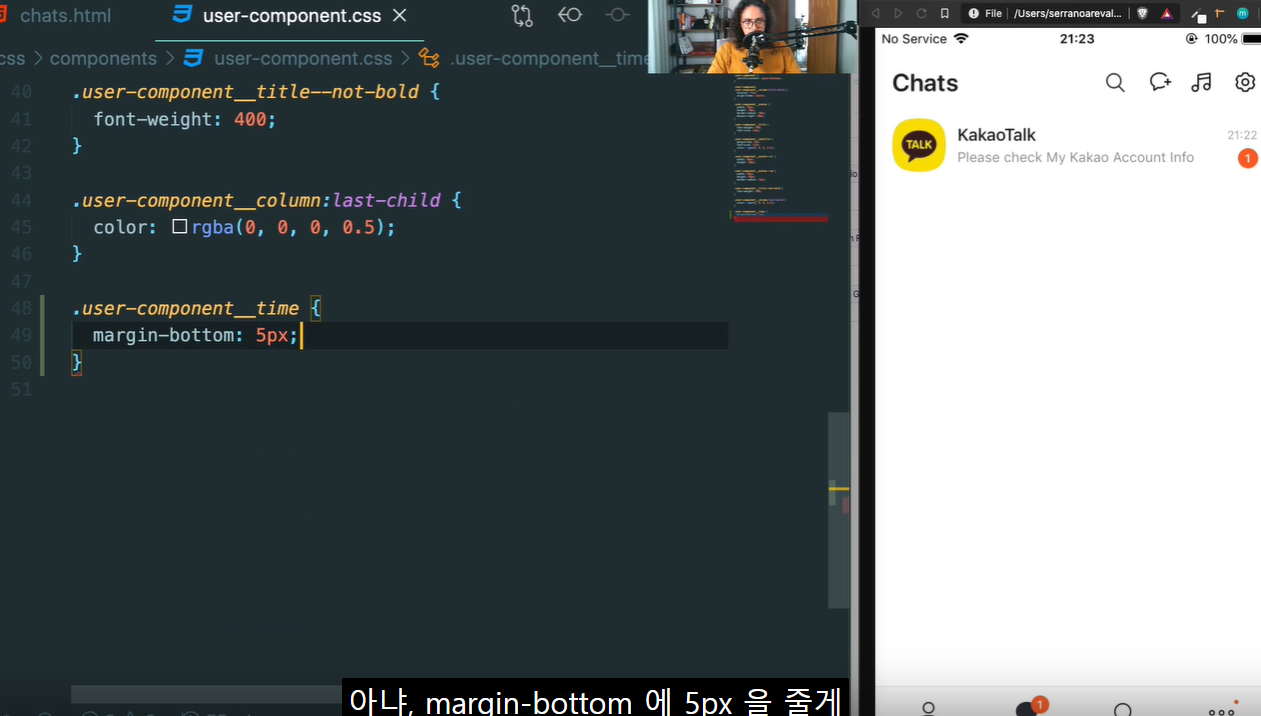The width and height of the screenshot is (1261, 716).
Task: Click browser back arrow
Action: coord(875,13)
